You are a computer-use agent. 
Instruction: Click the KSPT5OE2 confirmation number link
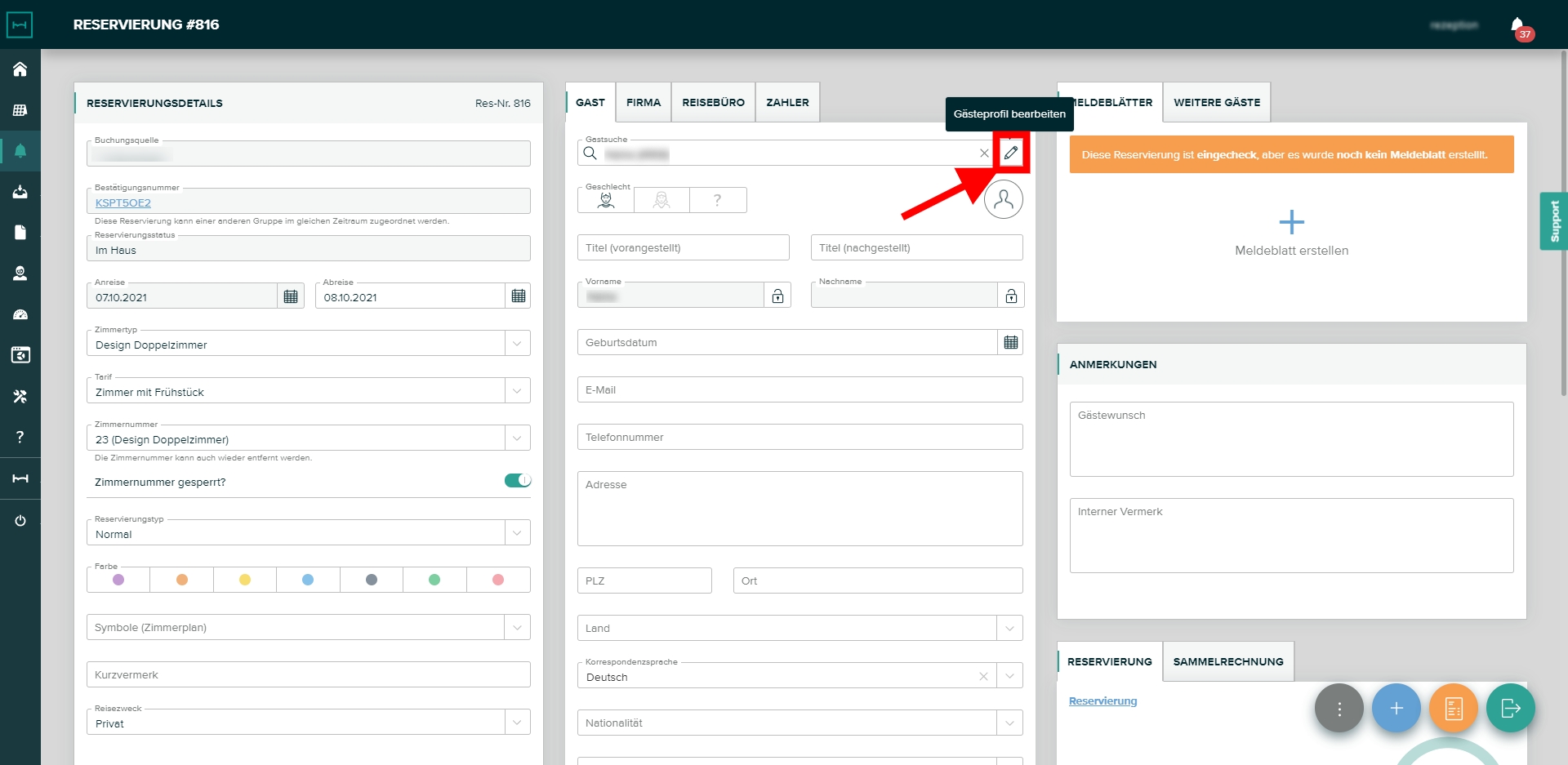point(123,203)
